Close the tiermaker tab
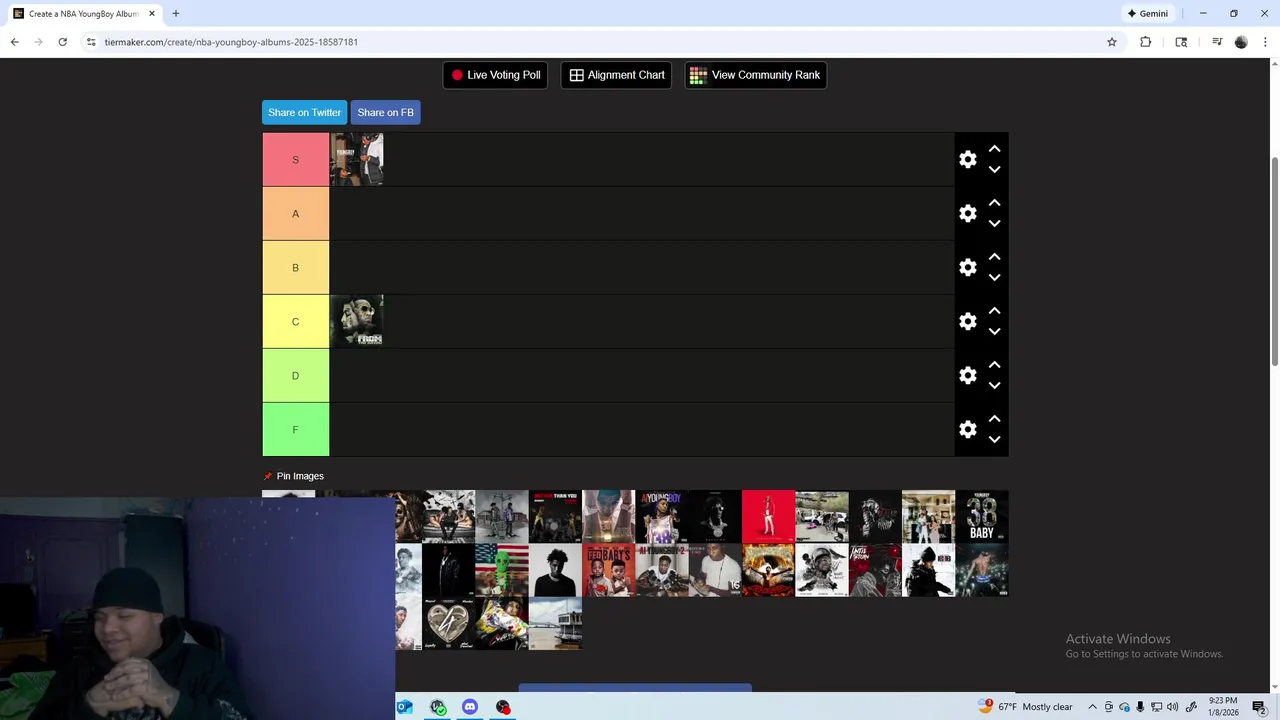This screenshot has height=720, width=1280. (152, 14)
